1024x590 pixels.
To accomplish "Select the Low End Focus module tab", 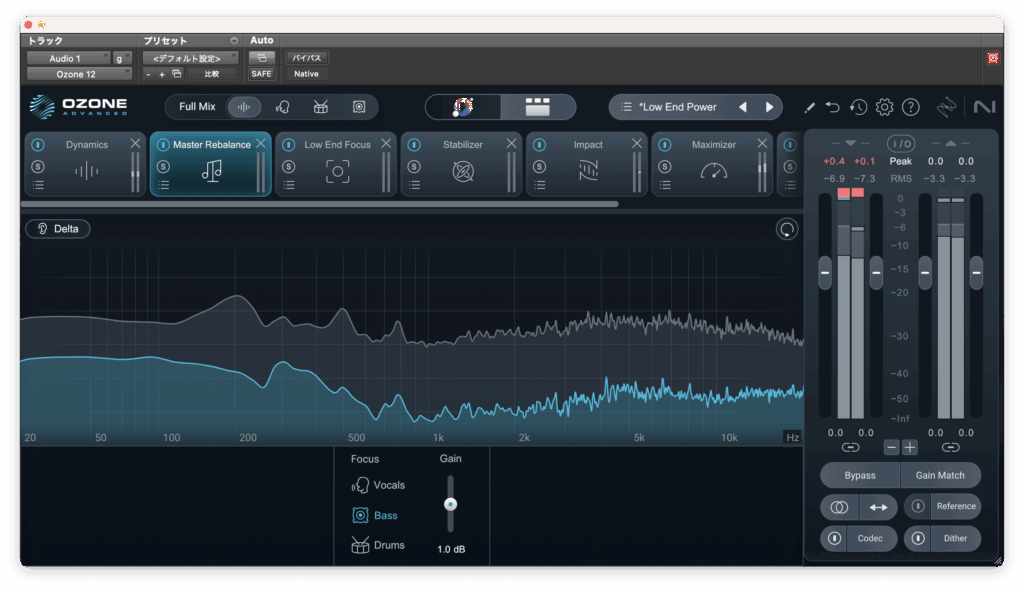I will (337, 145).
